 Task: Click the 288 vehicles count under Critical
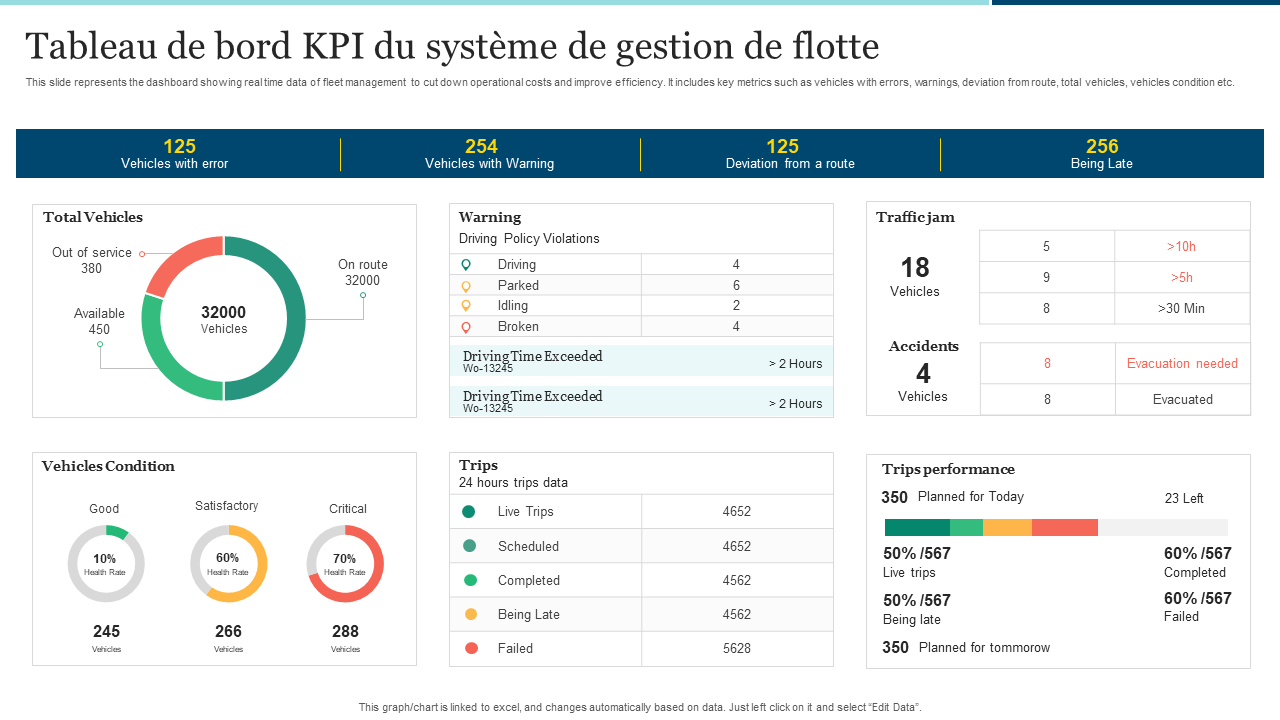pyautogui.click(x=345, y=632)
